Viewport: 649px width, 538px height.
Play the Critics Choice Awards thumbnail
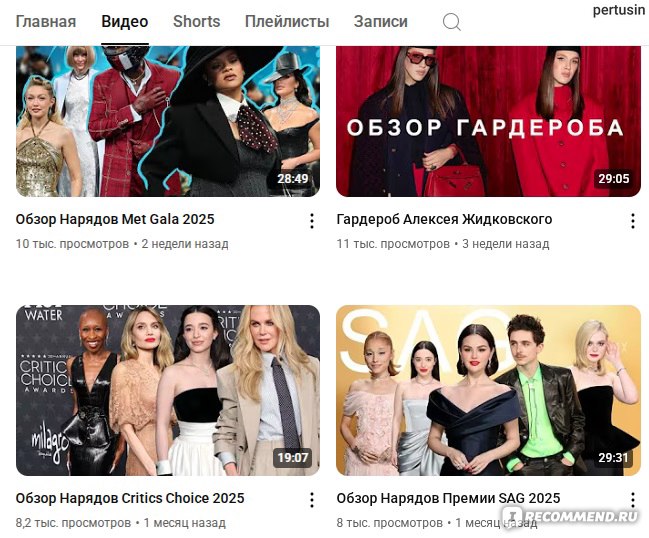[168, 390]
